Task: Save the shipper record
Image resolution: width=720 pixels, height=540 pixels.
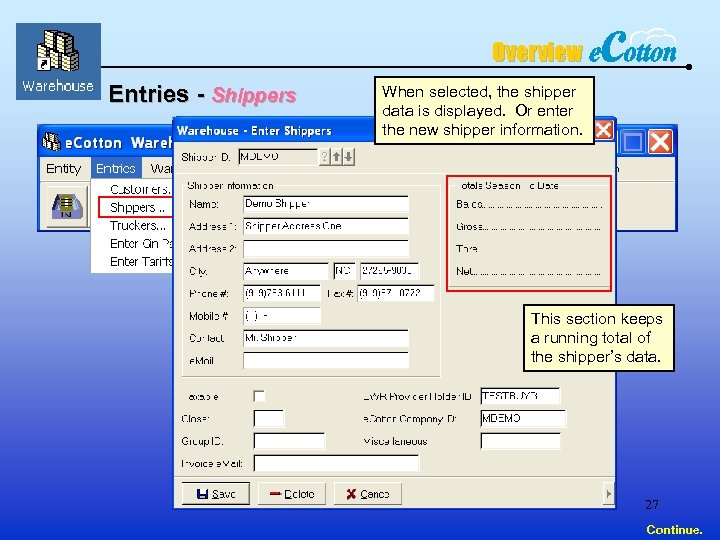Action: click(216, 494)
